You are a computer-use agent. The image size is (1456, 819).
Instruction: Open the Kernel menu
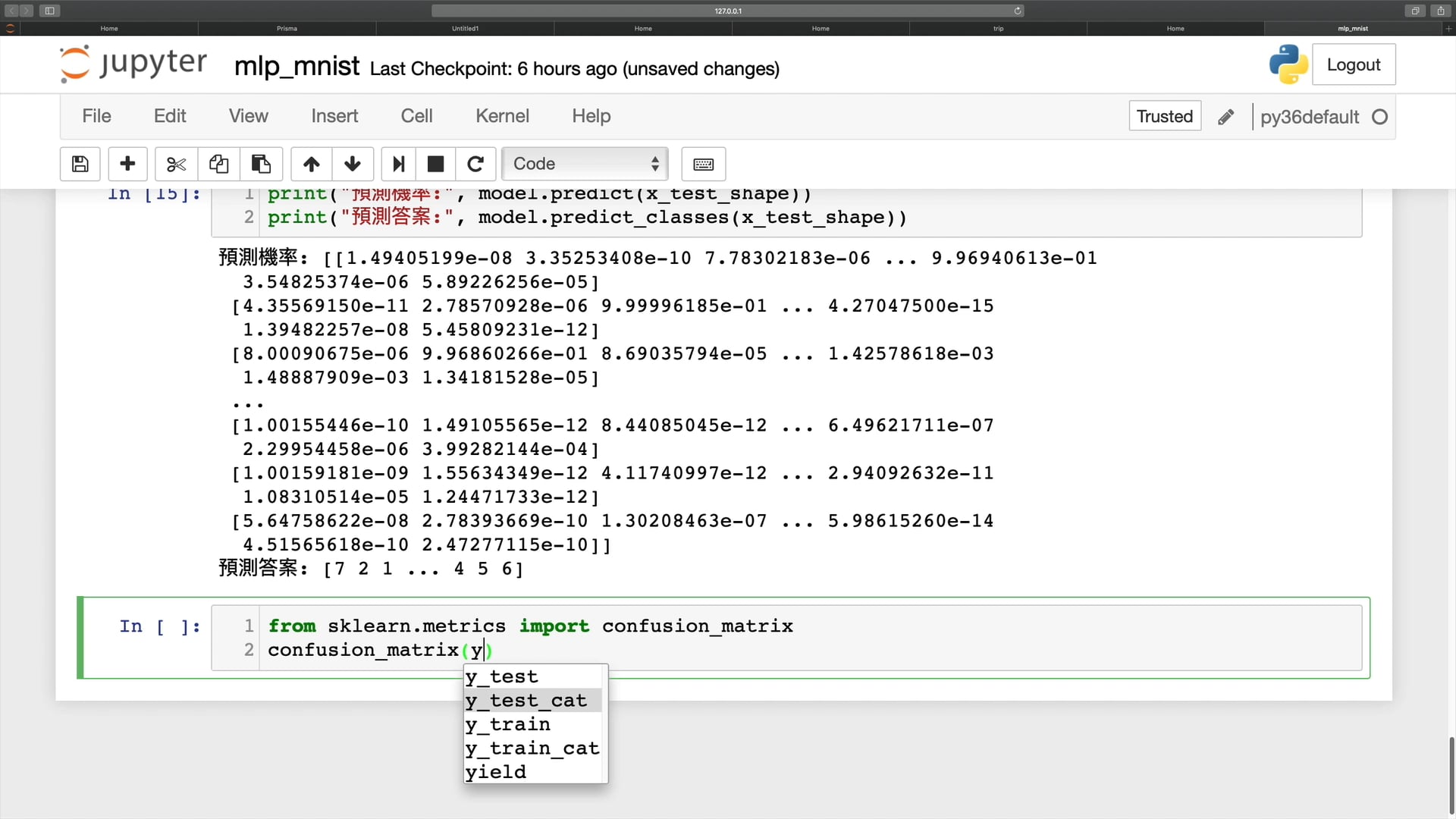point(502,116)
